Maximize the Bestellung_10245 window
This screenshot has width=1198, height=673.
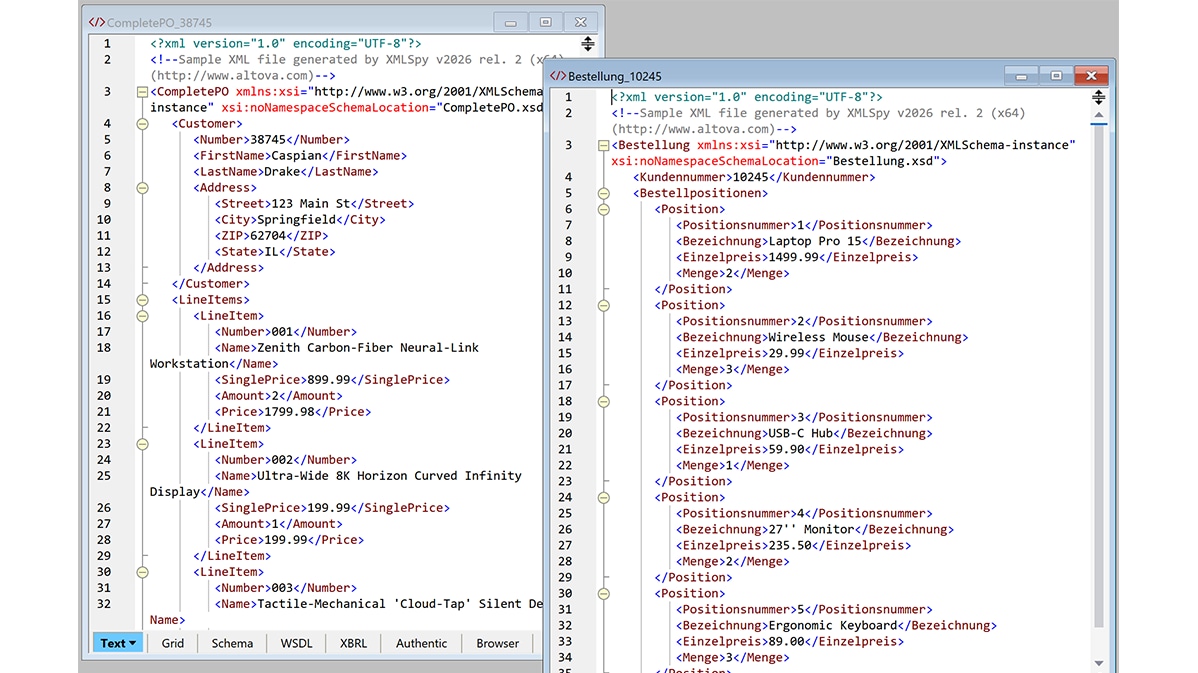(x=1056, y=76)
